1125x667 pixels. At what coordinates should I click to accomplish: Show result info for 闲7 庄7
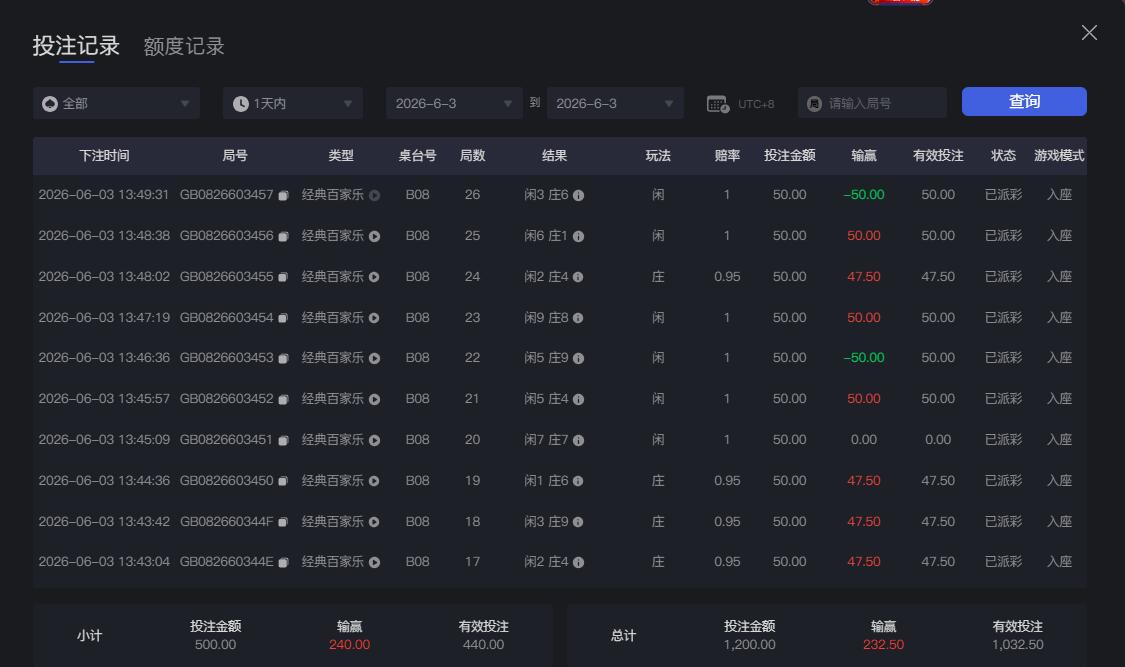pyautogui.click(x=578, y=440)
